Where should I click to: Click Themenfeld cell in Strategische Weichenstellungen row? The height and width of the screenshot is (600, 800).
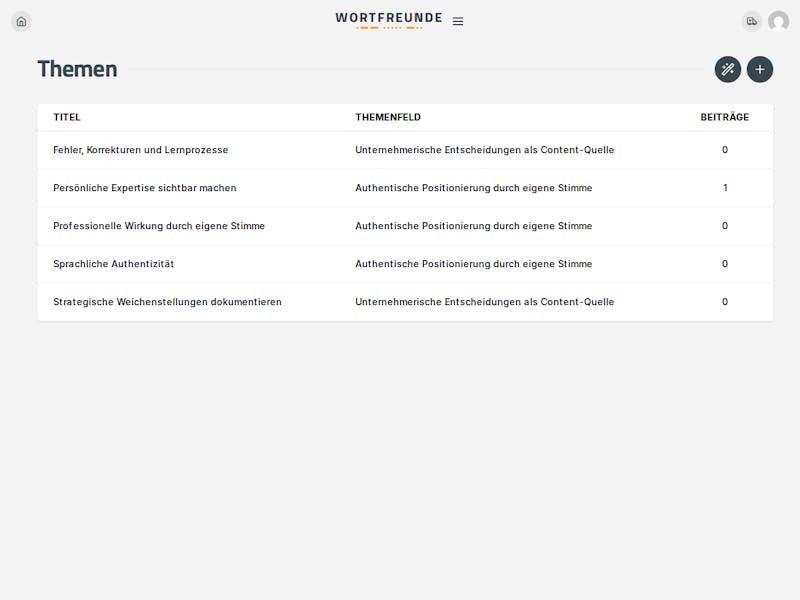click(x=485, y=302)
